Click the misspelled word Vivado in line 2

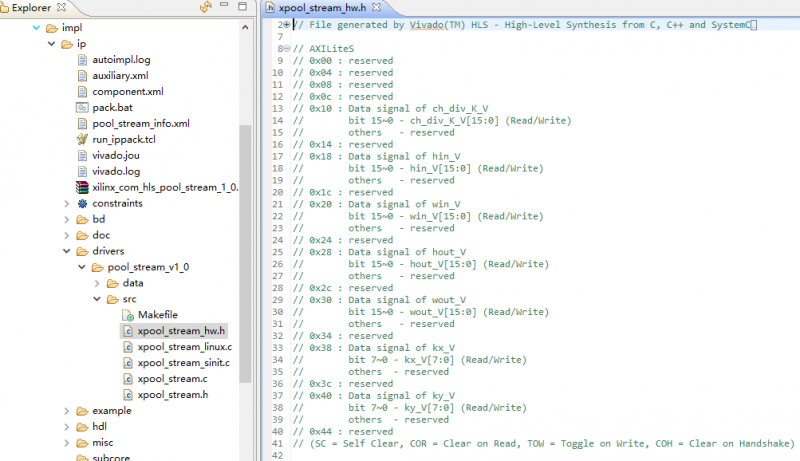click(x=427, y=24)
